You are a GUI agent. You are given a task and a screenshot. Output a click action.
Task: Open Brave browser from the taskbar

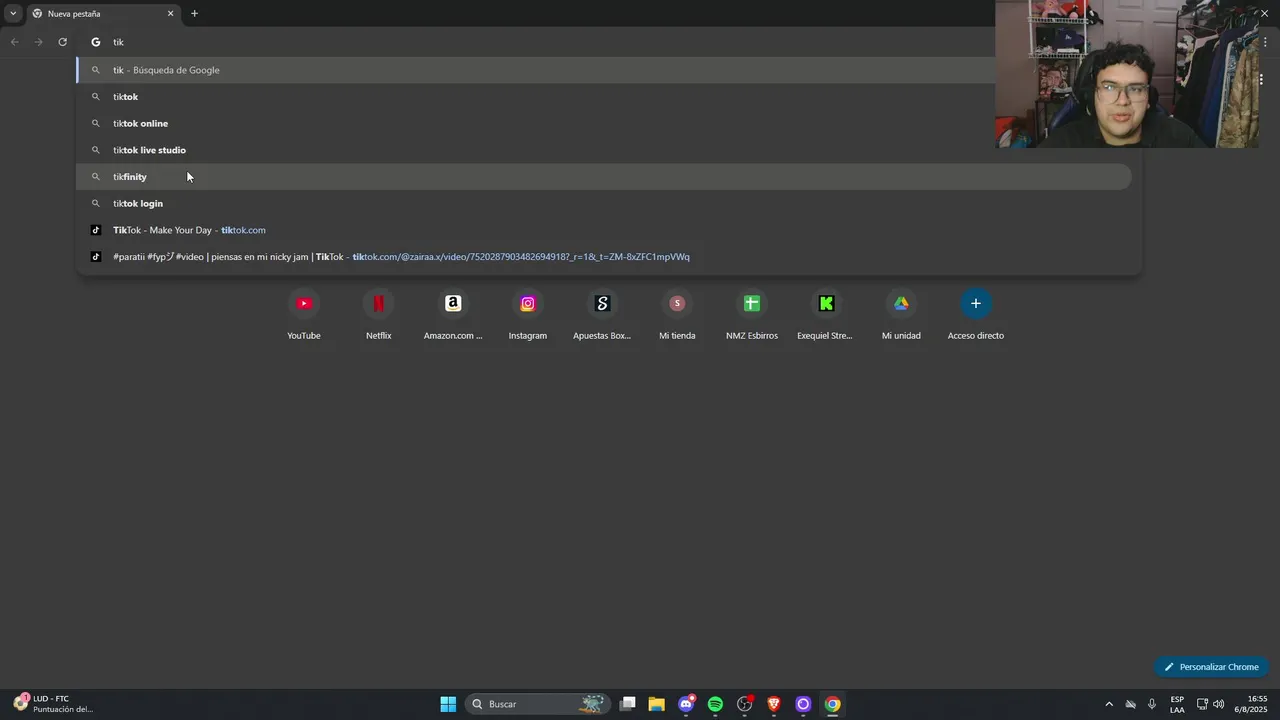[773, 704]
